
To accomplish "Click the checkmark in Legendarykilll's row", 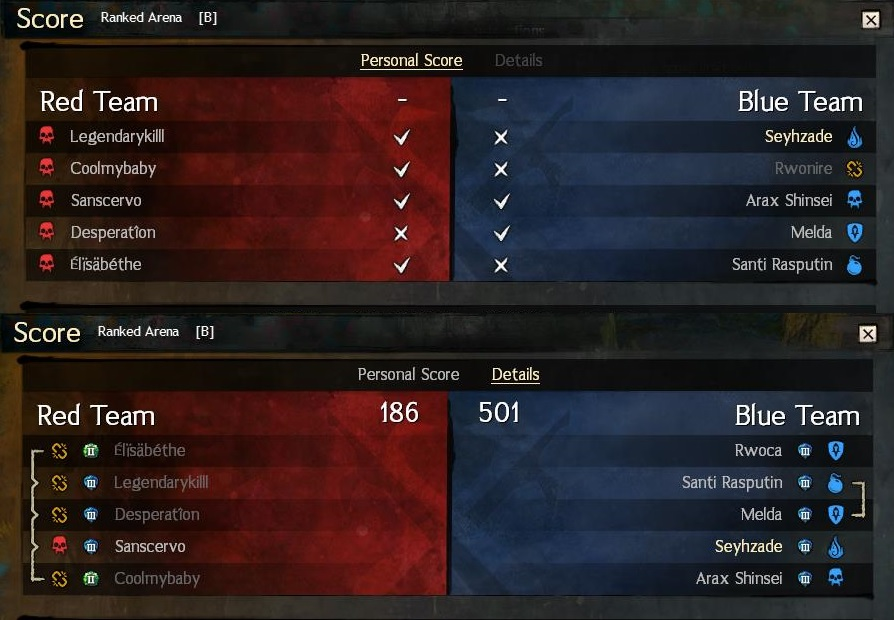I will [x=401, y=137].
